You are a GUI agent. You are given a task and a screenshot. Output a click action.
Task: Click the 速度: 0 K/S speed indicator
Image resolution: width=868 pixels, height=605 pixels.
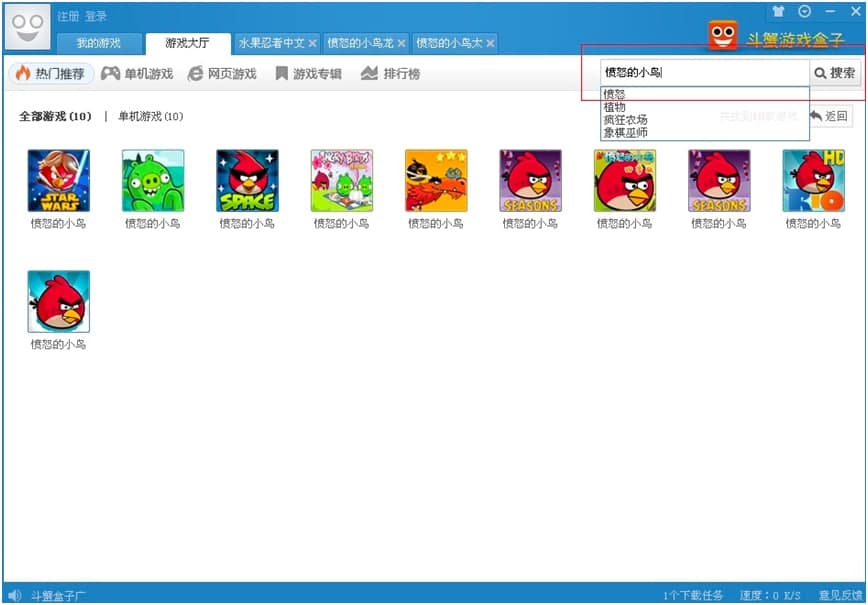770,596
